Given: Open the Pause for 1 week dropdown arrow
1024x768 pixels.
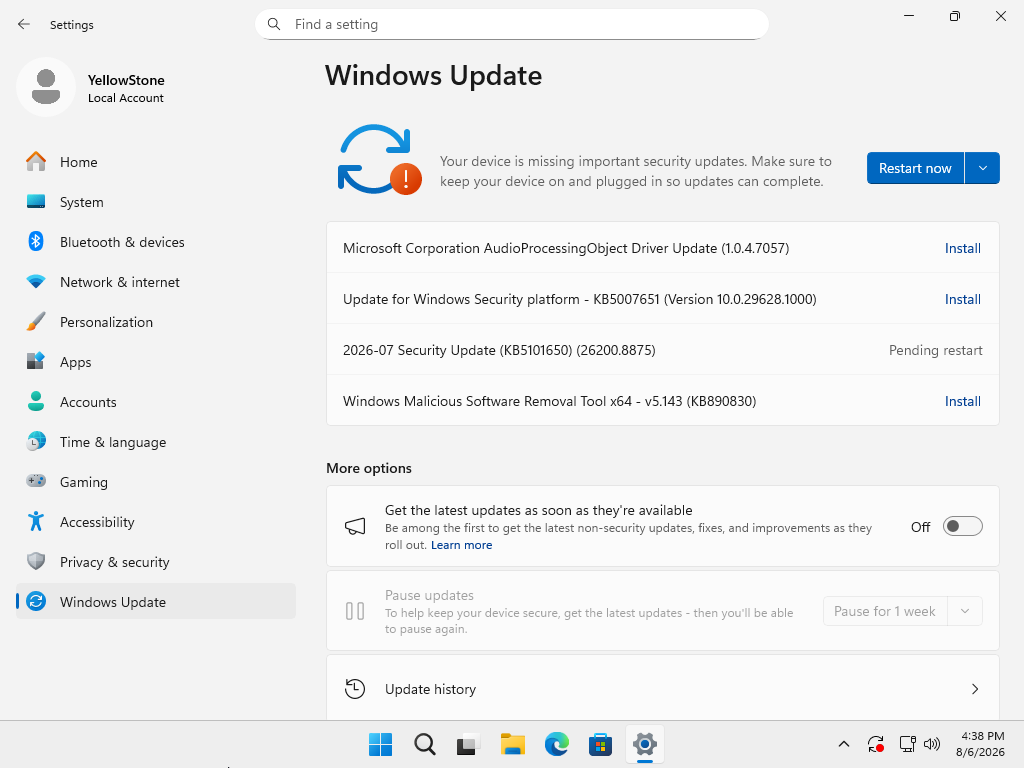Looking at the screenshot, I should (965, 611).
